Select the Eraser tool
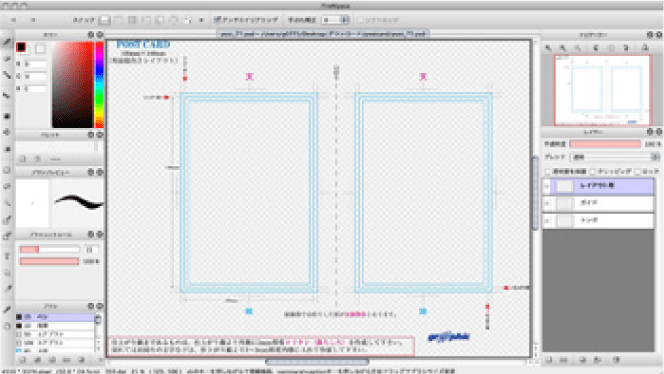The image size is (664, 374). pos(7,59)
